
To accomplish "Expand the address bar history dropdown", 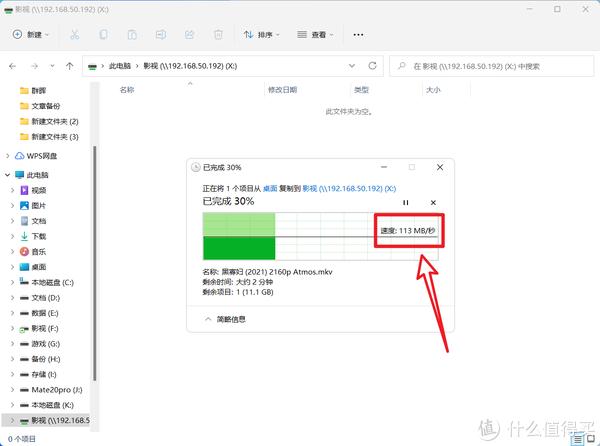I will 352,66.
